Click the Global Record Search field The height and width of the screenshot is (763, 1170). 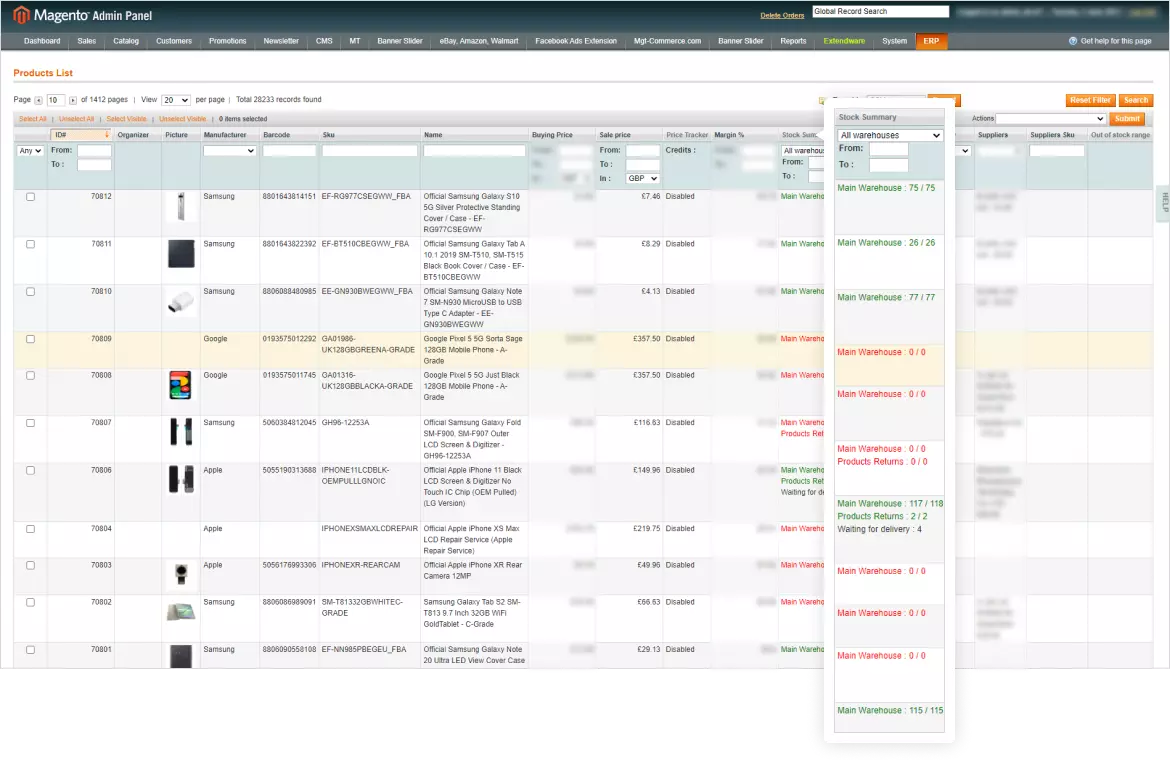click(880, 11)
